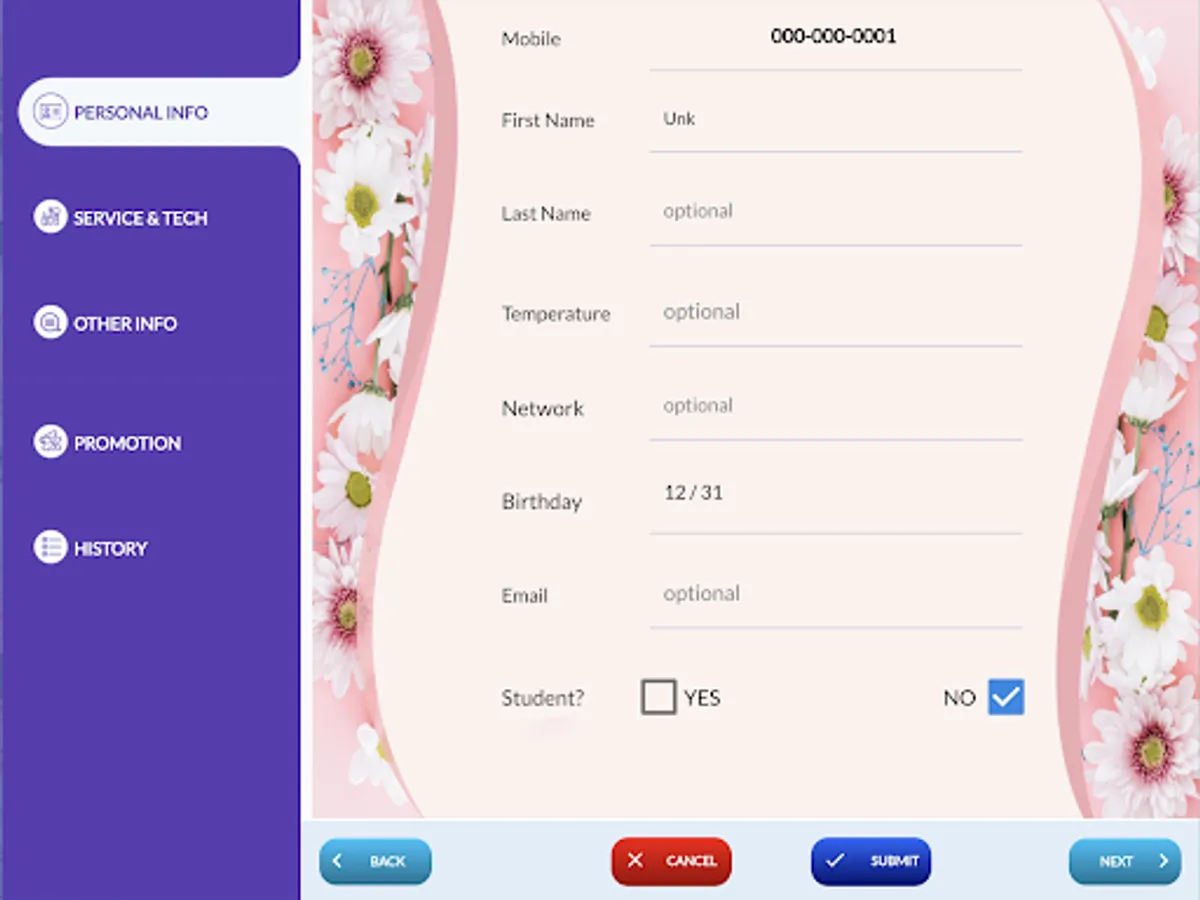Screen dimensions: 1200x900
Task: Click the Temperature label
Action: [x=556, y=314]
